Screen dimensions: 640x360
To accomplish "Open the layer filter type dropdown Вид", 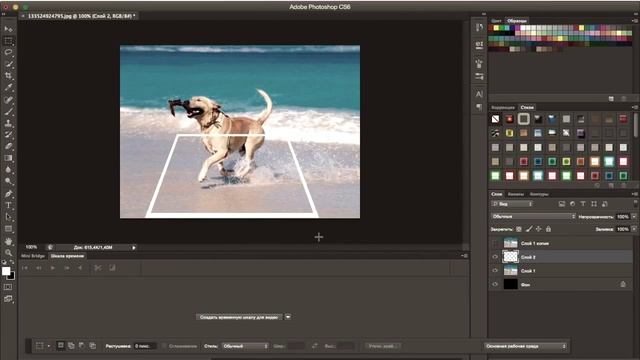I will tap(512, 204).
